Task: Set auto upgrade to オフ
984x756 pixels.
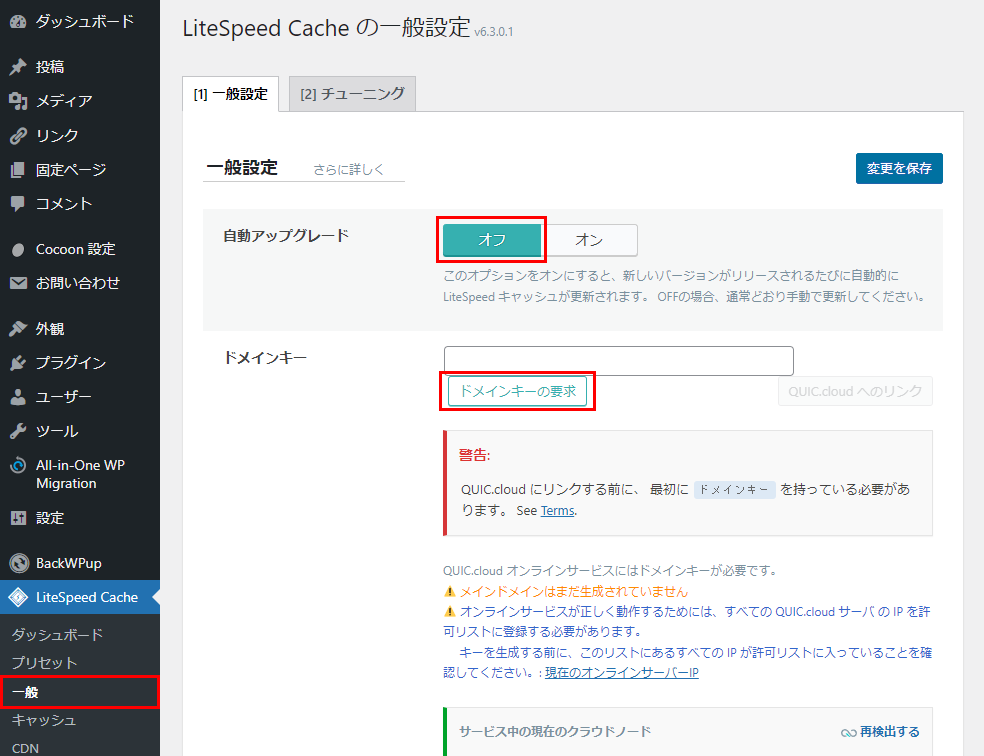Action: 492,240
